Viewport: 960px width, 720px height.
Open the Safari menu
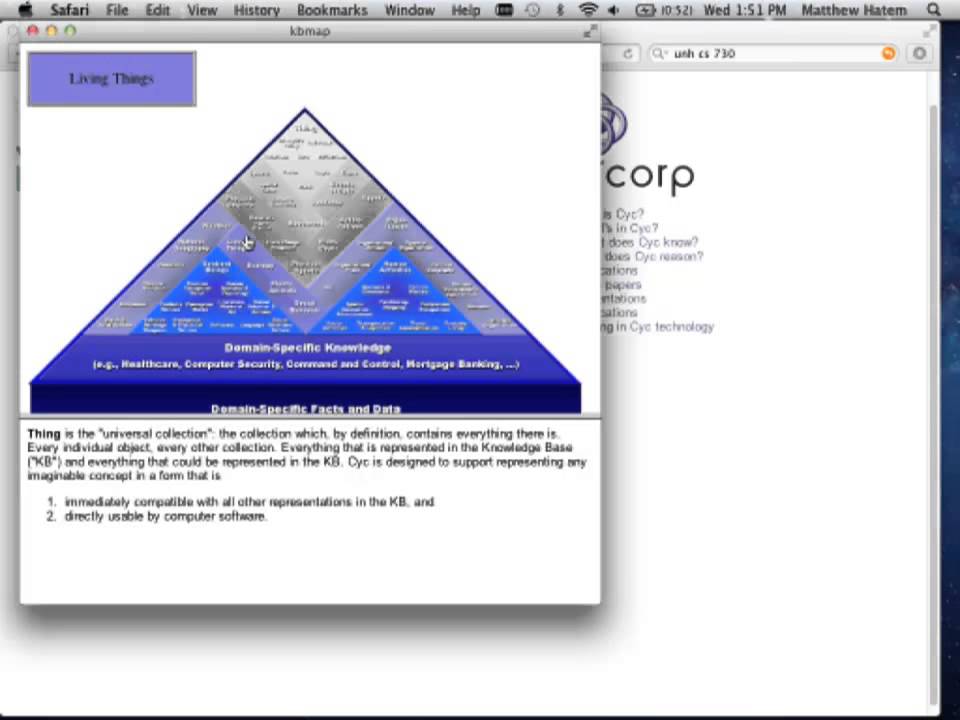(69, 10)
